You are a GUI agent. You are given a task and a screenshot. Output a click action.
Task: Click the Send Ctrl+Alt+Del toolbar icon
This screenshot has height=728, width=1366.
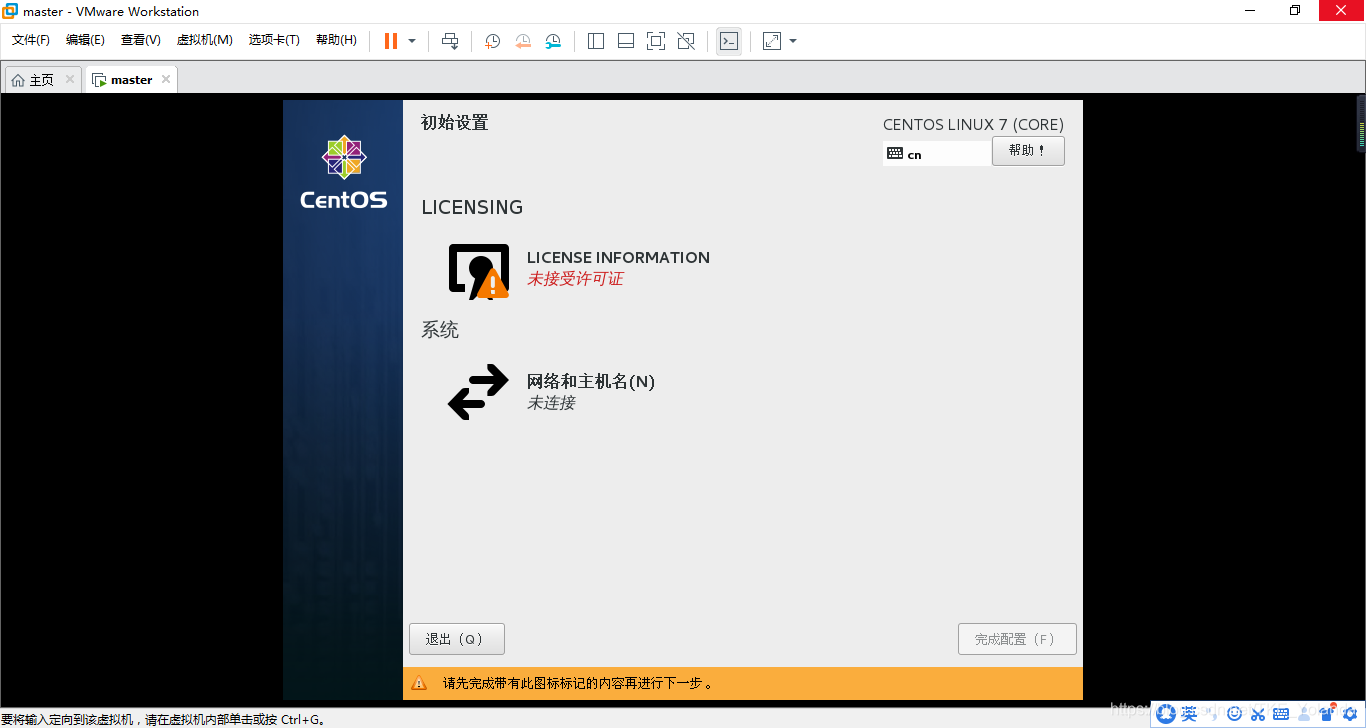[450, 41]
